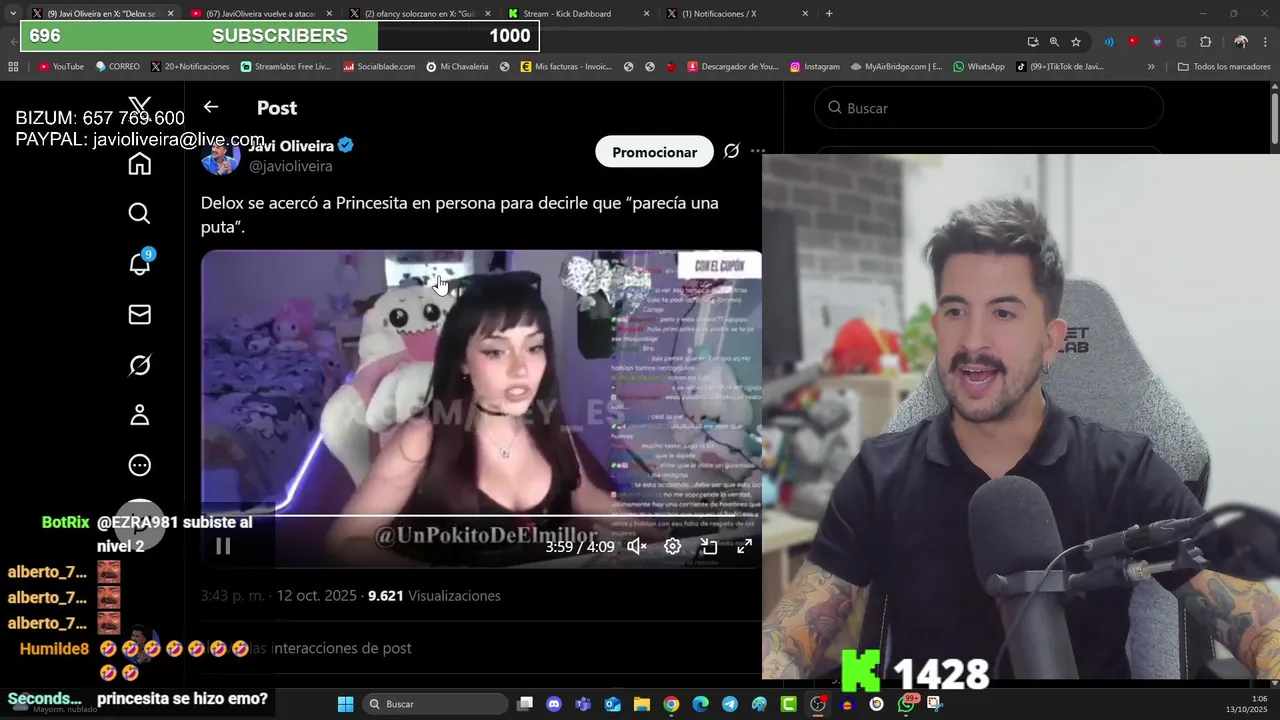Viewport: 1280px width, 720px height.
Task: Open WhatsApp with 99+ badge on taskbar
Action: [906, 704]
